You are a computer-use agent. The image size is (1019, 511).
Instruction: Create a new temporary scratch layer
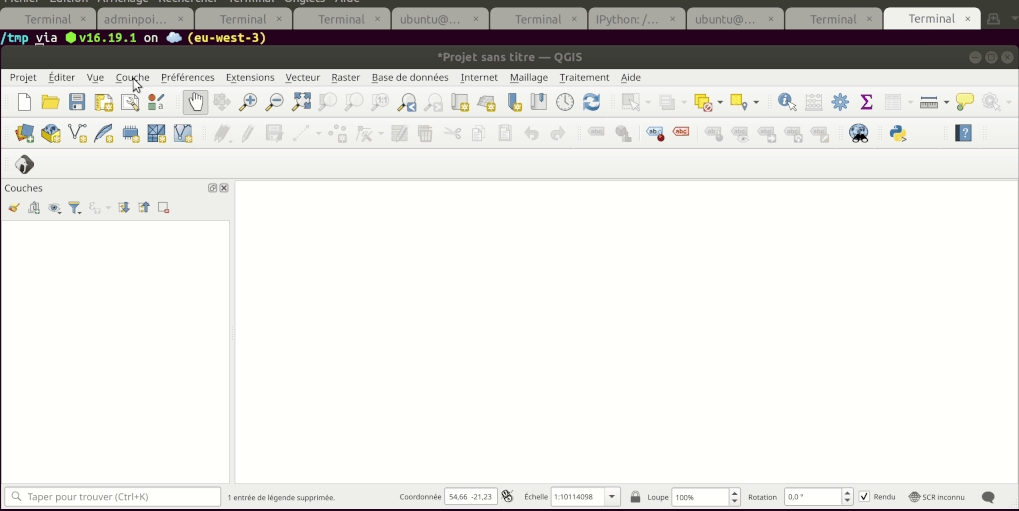(131, 133)
